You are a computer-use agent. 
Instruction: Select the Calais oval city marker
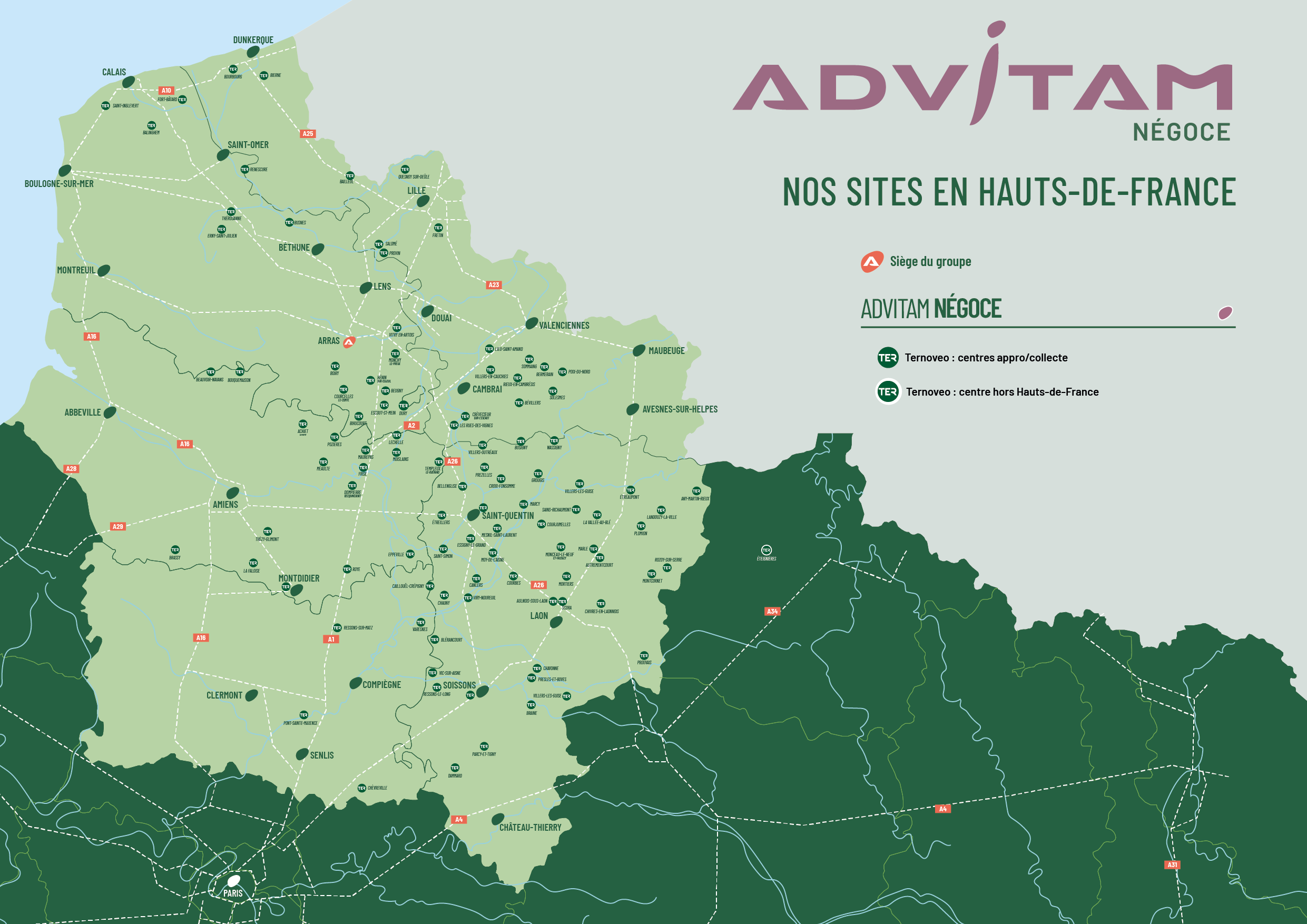(x=129, y=82)
